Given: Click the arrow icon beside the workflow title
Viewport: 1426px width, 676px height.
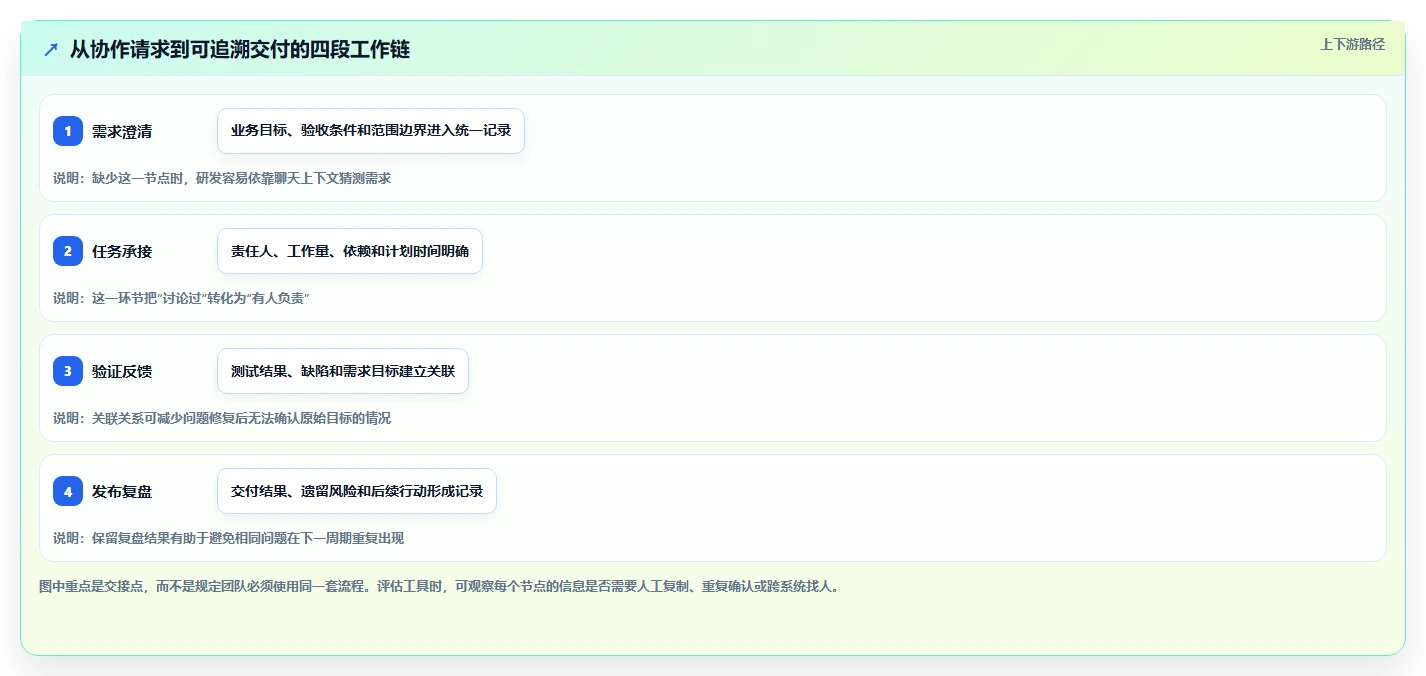Looking at the screenshot, I should (x=51, y=49).
